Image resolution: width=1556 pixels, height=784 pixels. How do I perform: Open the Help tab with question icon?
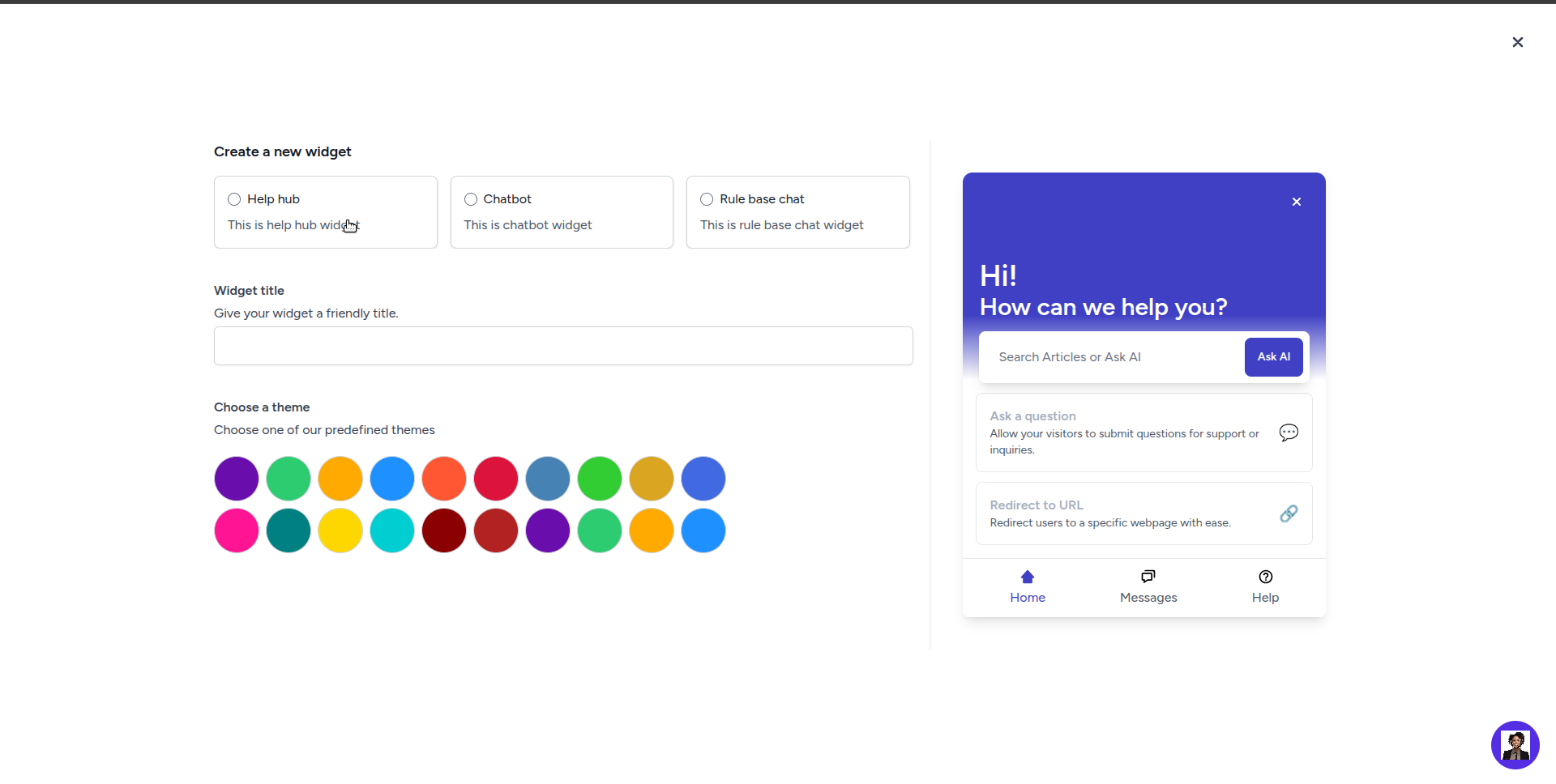click(1264, 586)
